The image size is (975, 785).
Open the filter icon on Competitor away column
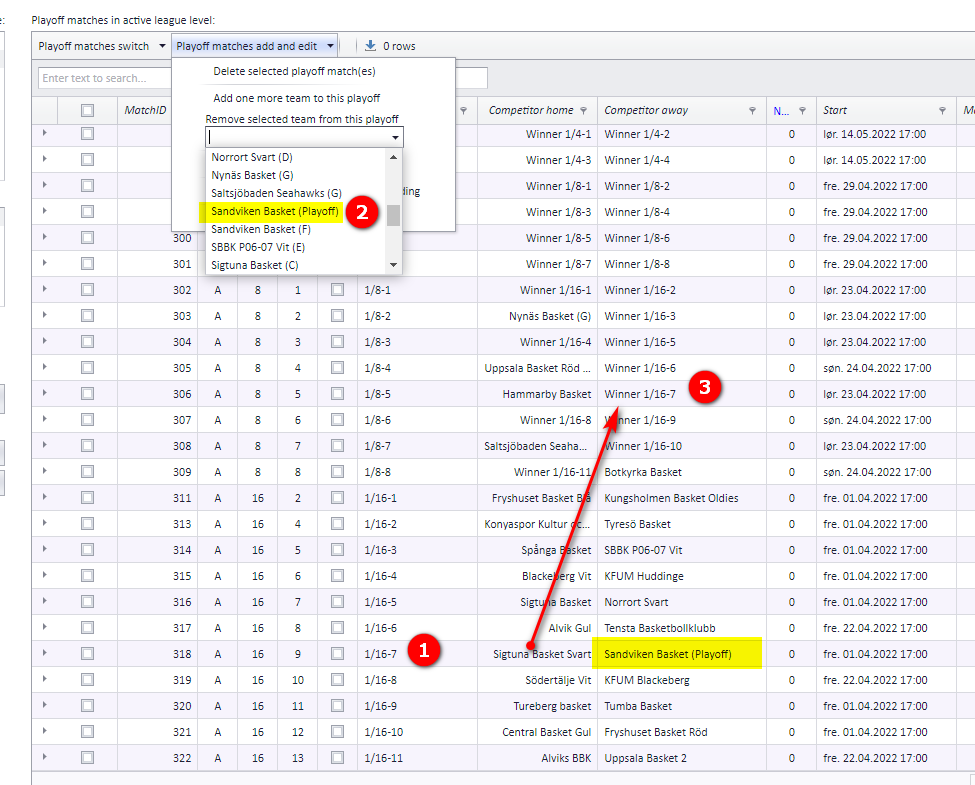click(752, 110)
